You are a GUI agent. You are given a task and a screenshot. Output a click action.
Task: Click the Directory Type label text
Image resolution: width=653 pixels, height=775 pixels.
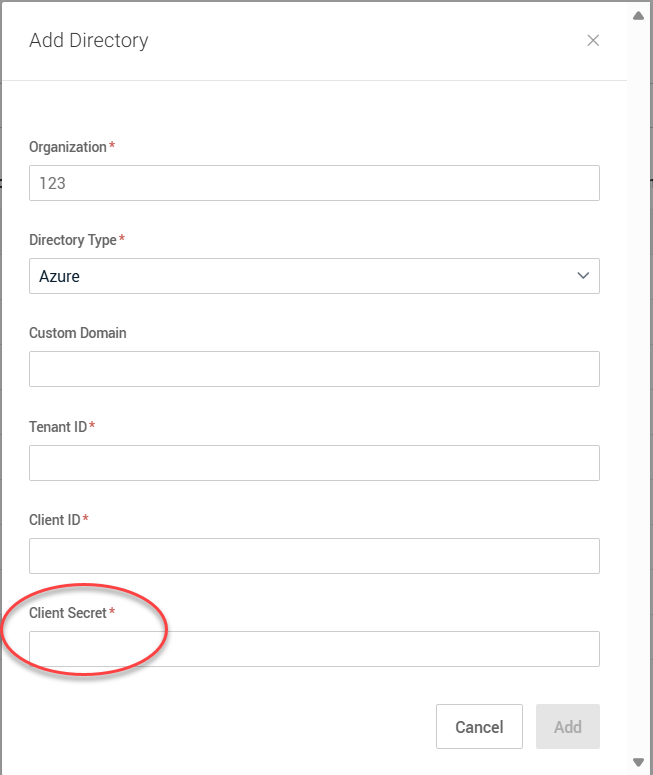[73, 240]
